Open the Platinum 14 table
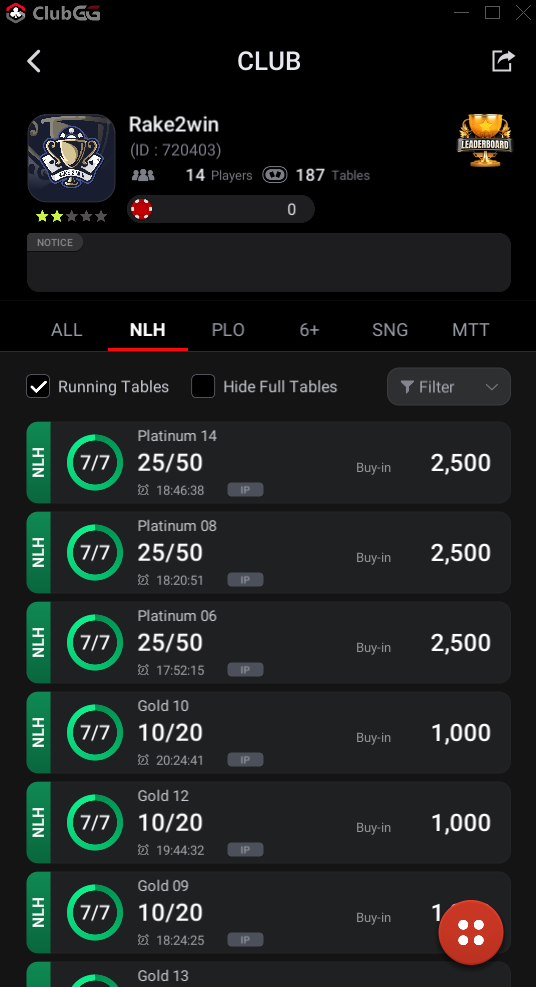This screenshot has height=987, width=536. point(269,463)
